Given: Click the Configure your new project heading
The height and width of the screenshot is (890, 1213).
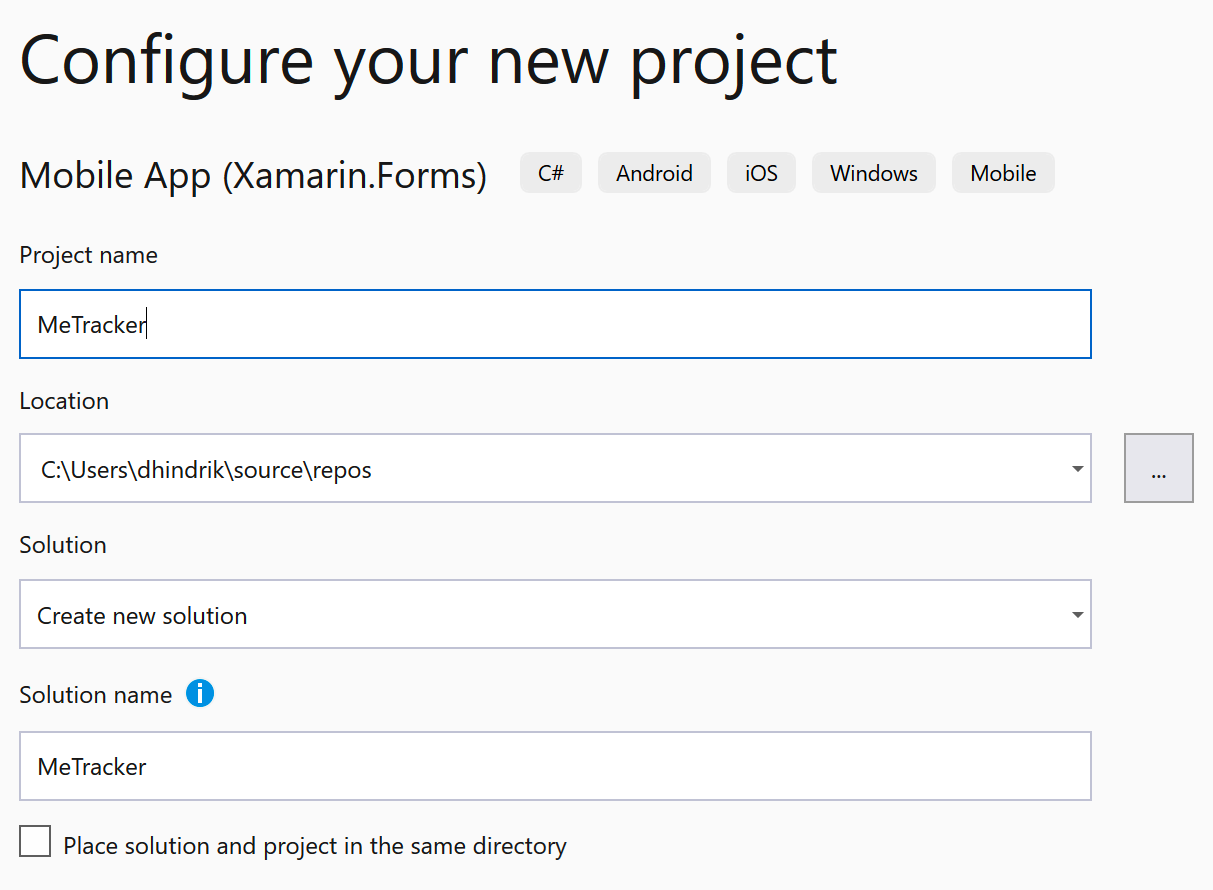Looking at the screenshot, I should click(x=428, y=62).
